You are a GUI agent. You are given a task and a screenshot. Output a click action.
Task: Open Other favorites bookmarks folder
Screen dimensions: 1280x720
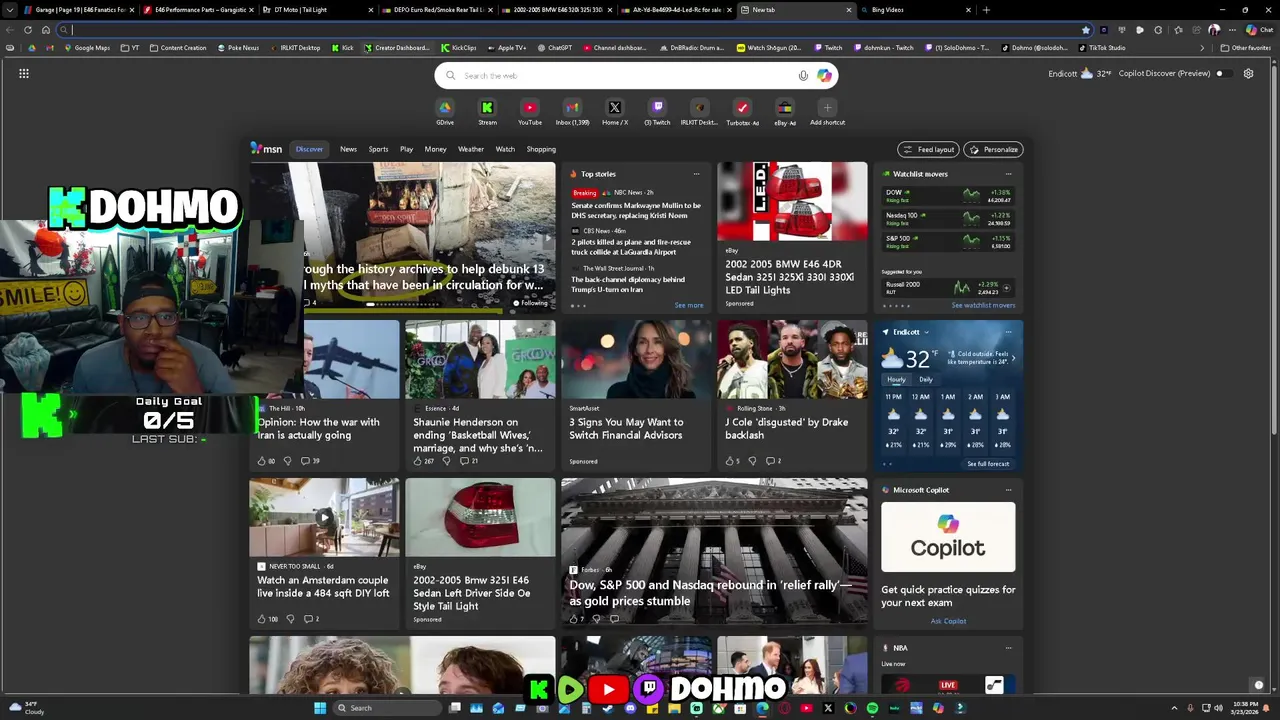click(1246, 48)
